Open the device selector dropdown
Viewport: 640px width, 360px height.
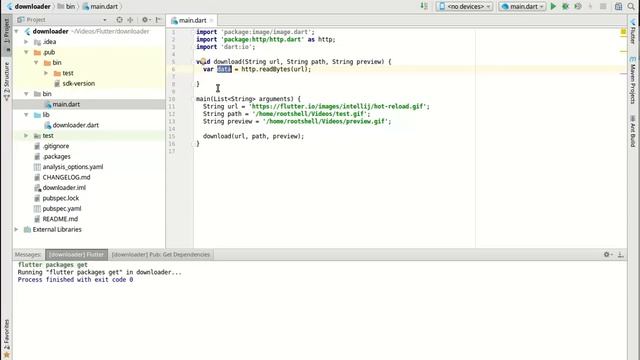click(x=464, y=7)
